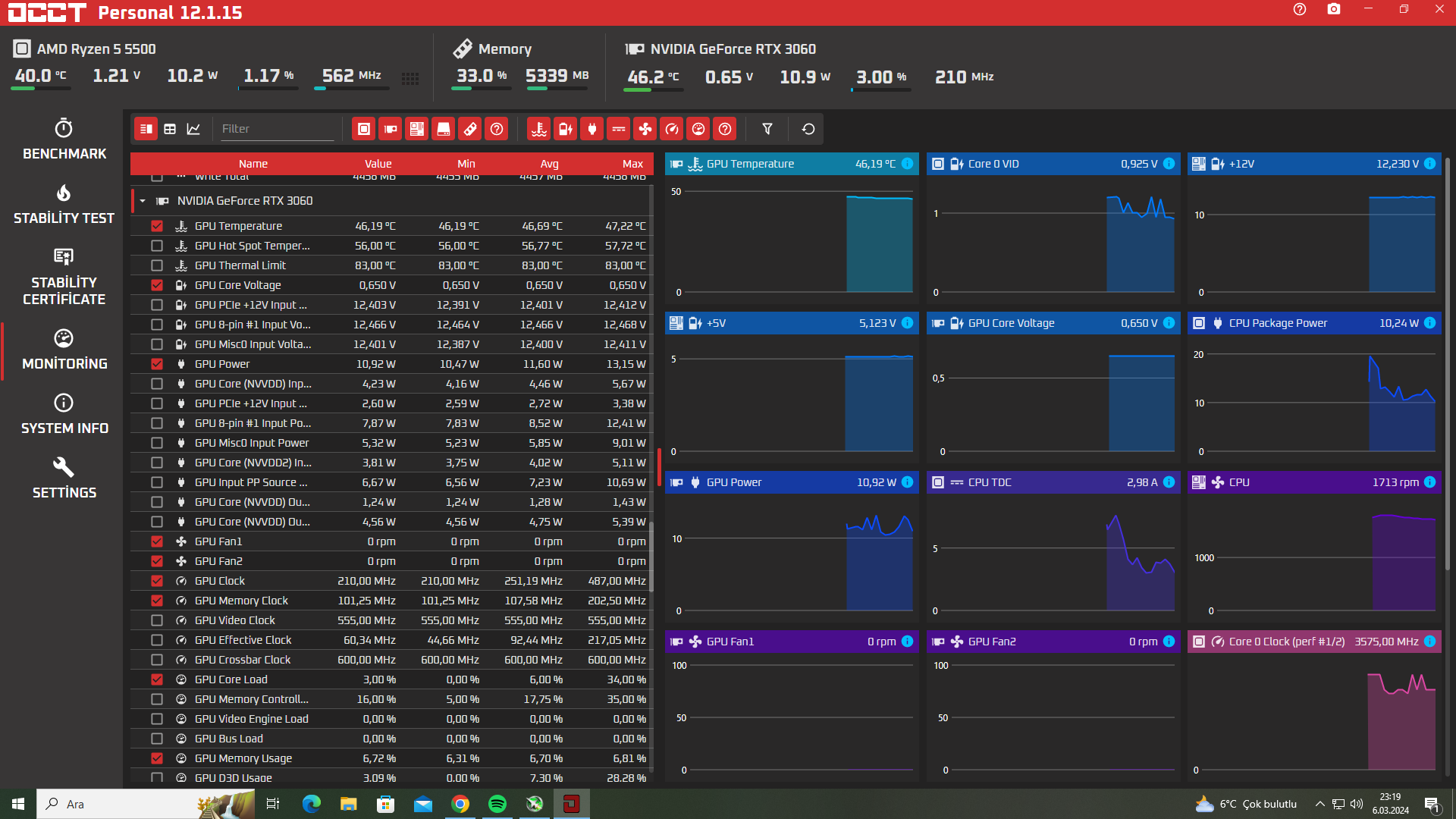Switch to table-and-graphs split view

tap(146, 129)
